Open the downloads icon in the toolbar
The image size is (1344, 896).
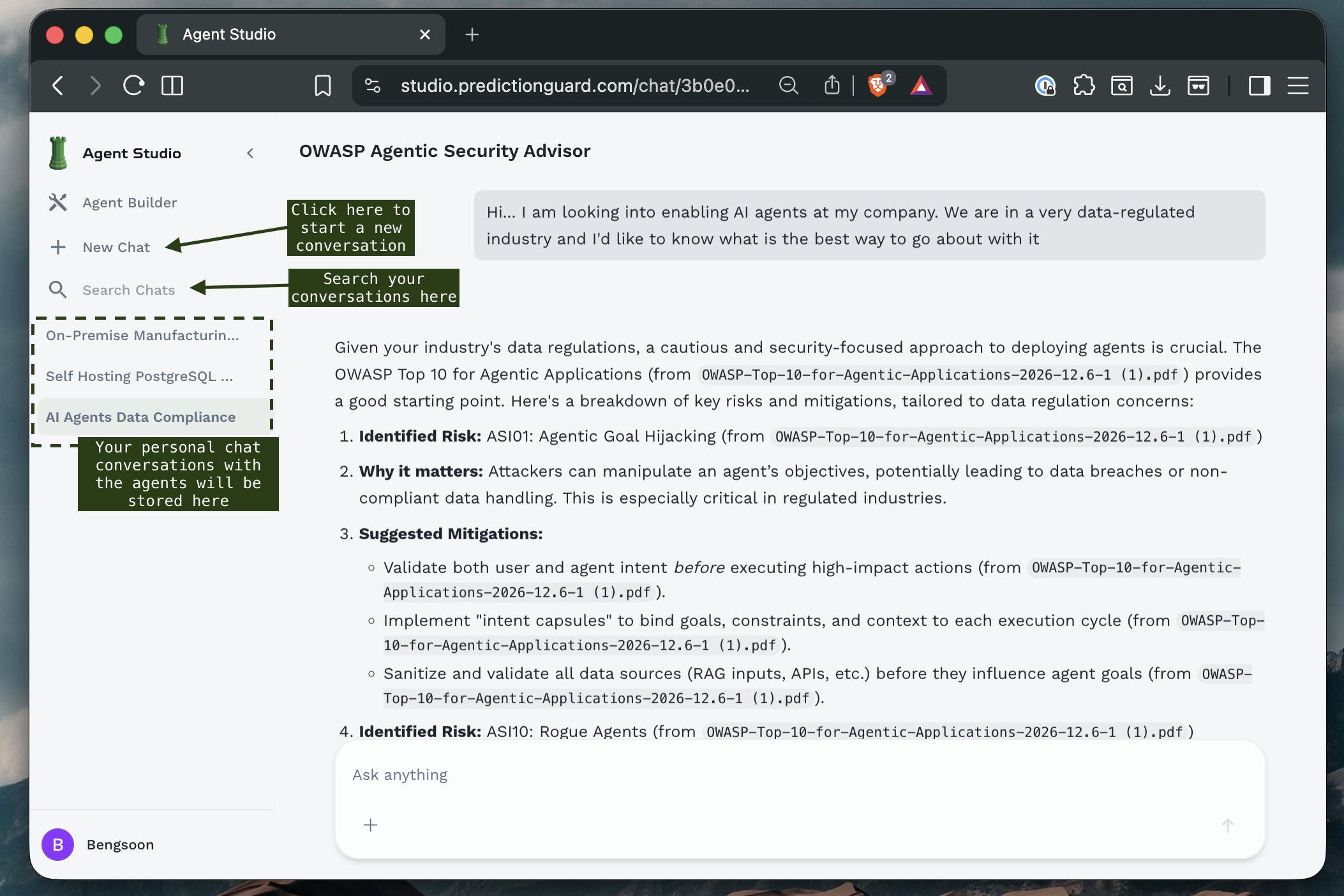click(x=1160, y=86)
